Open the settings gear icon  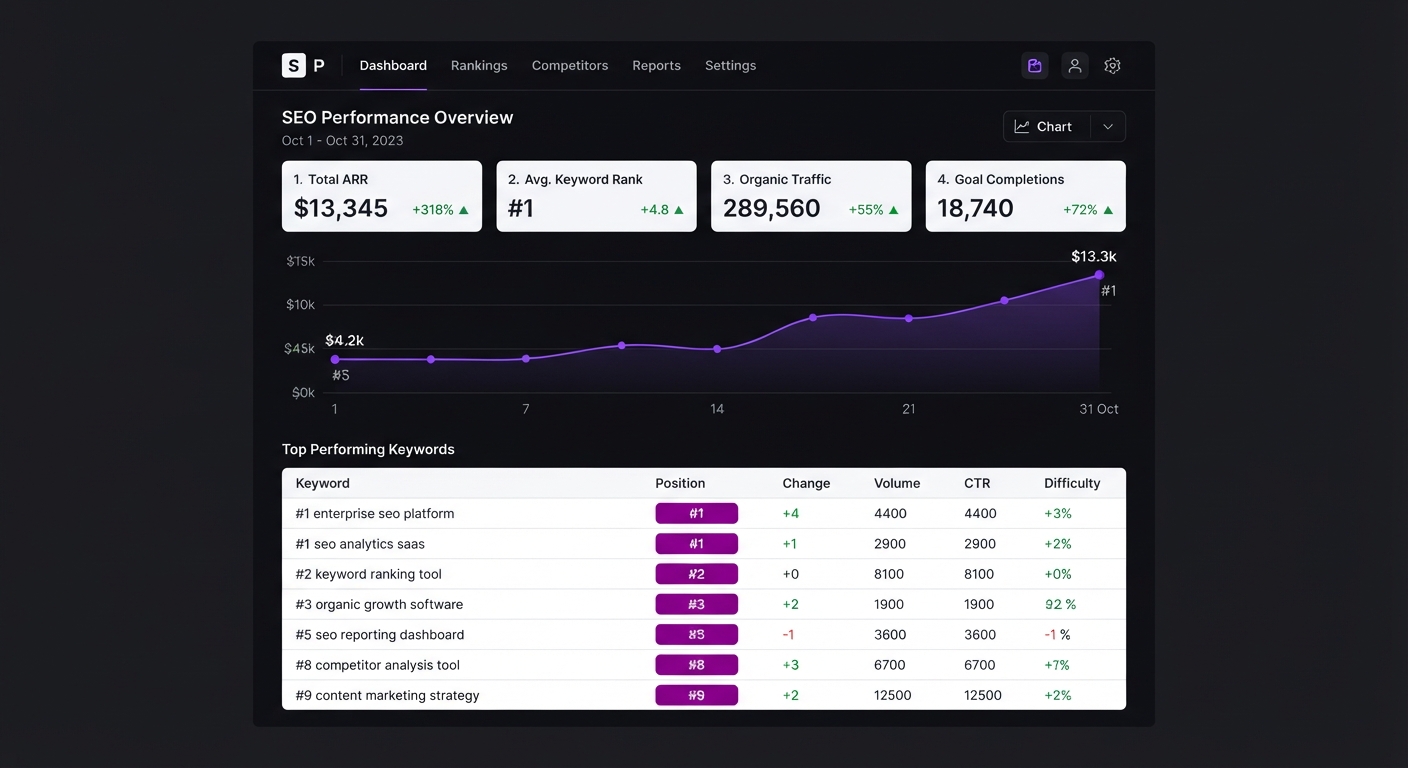click(1112, 66)
